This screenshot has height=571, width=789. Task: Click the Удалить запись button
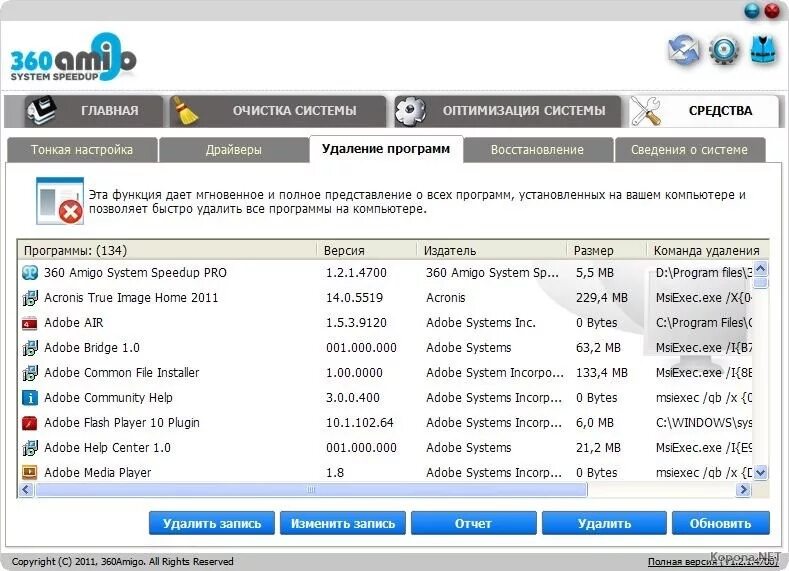[212, 523]
